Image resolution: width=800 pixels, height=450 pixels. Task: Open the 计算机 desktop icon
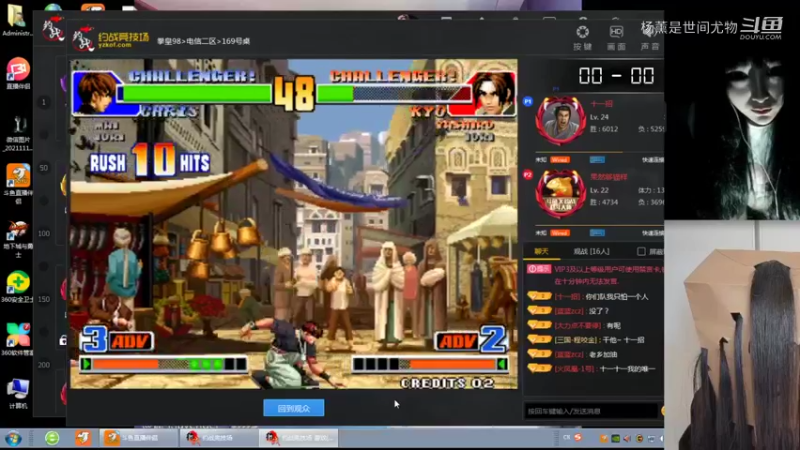tap(18, 394)
